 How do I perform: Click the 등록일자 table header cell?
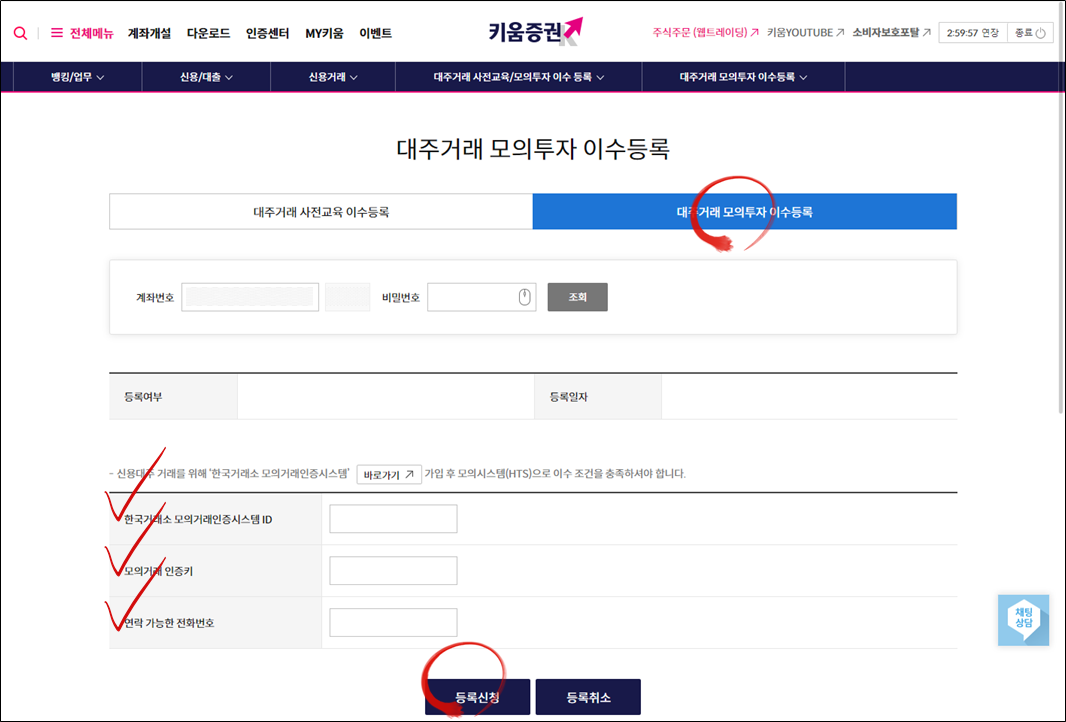click(598, 396)
